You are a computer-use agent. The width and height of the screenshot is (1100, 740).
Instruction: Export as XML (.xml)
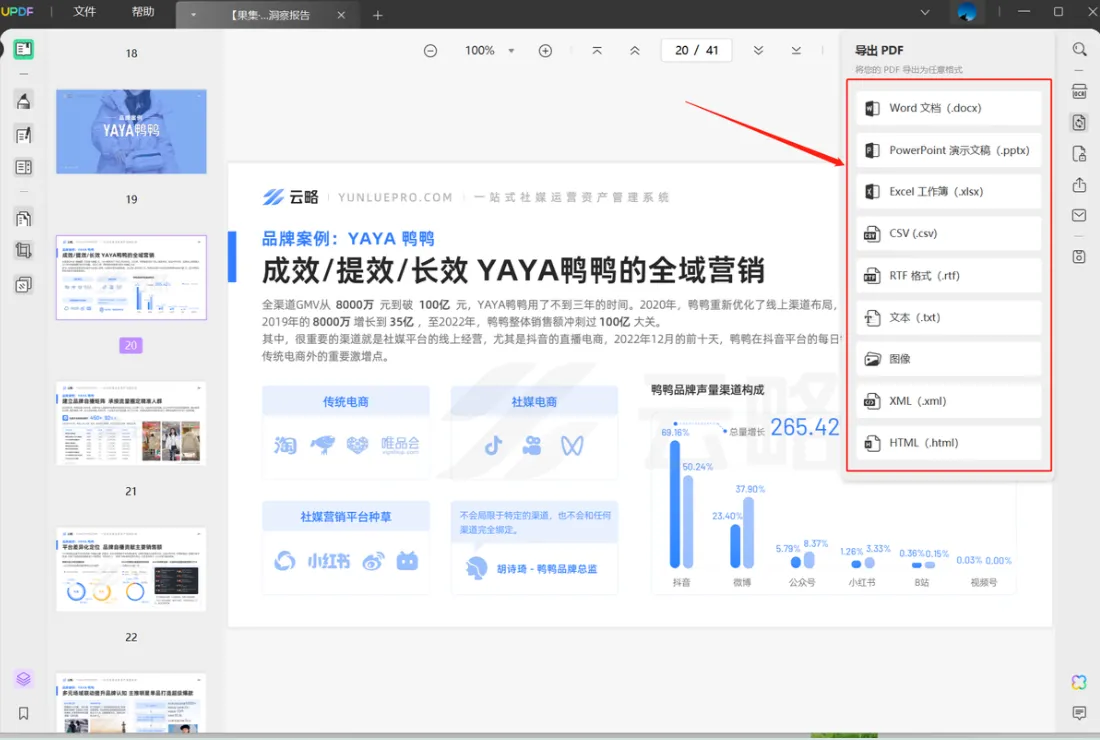[x=948, y=401]
